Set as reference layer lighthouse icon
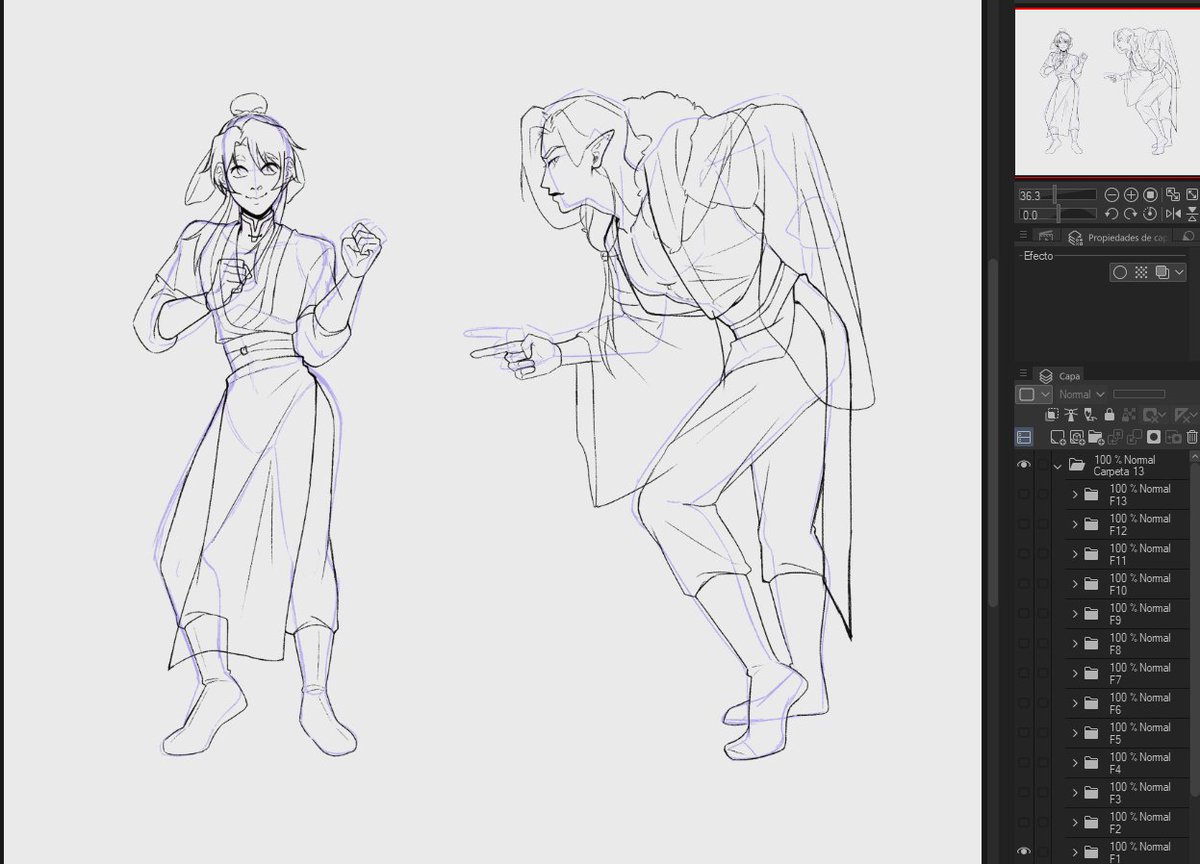 (1071, 414)
